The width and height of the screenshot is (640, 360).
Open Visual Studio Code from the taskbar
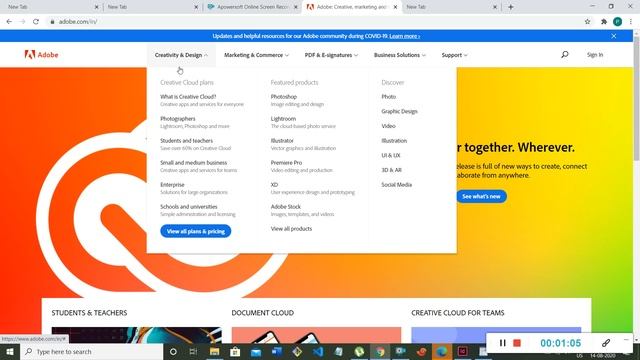coord(318,351)
